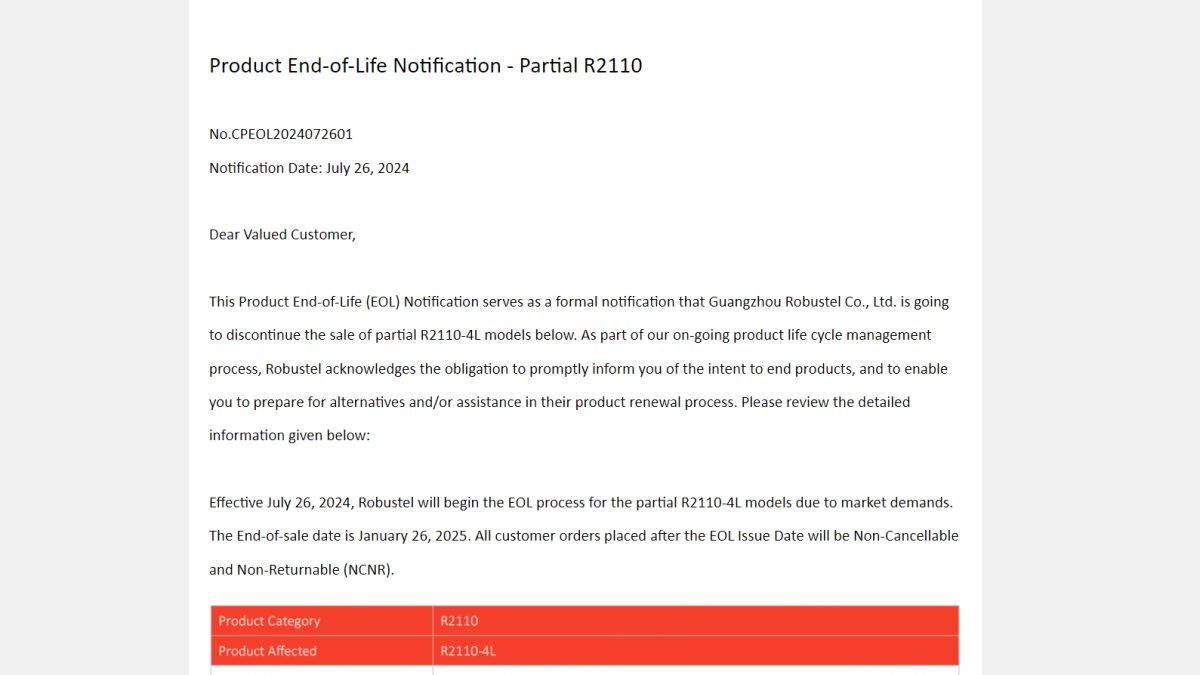
Task: Click the sentence starting 'Effective July 26, 2024'
Action: point(579,502)
